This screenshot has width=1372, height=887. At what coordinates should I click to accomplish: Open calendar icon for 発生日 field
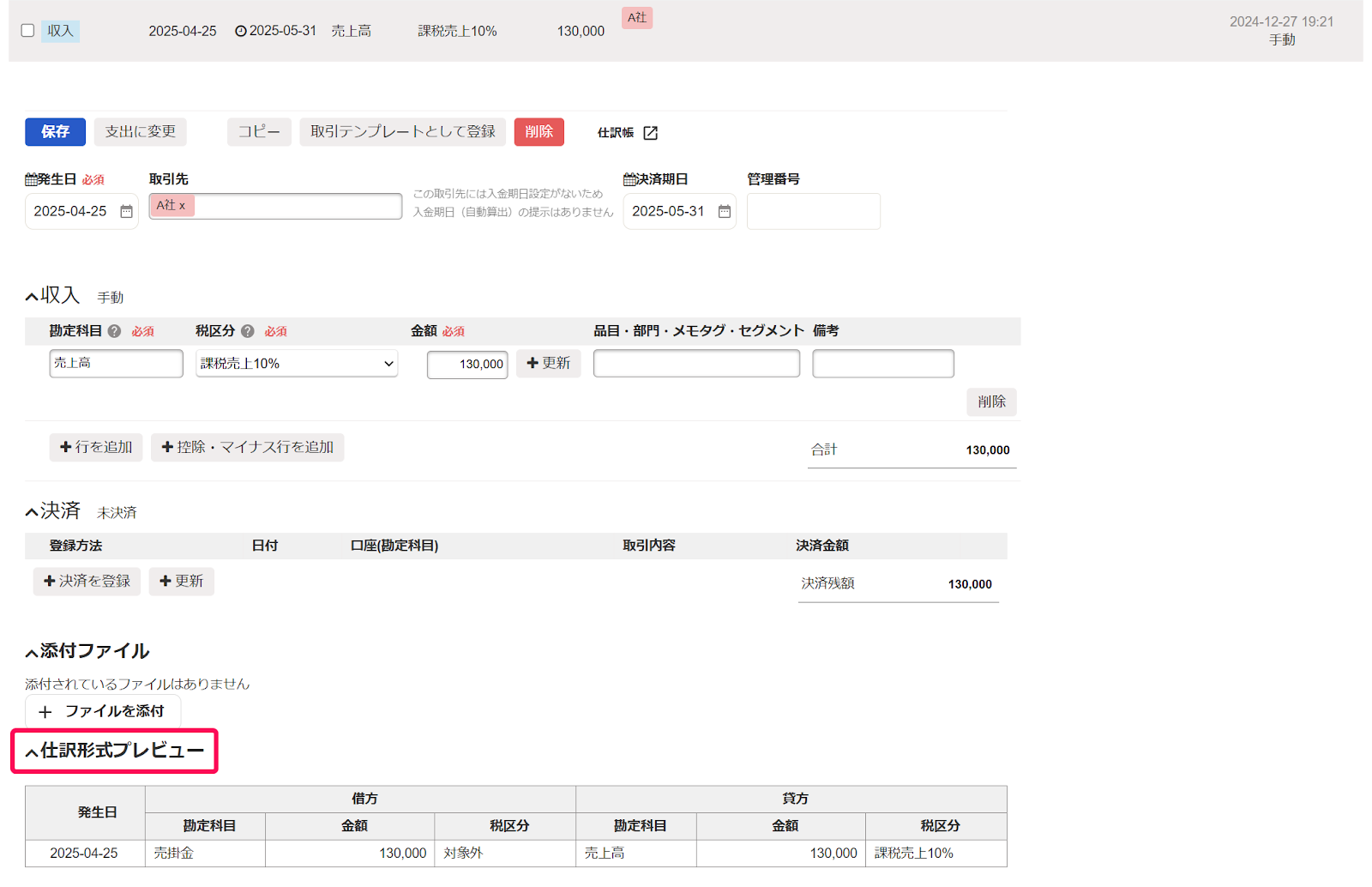pyautogui.click(x=126, y=212)
